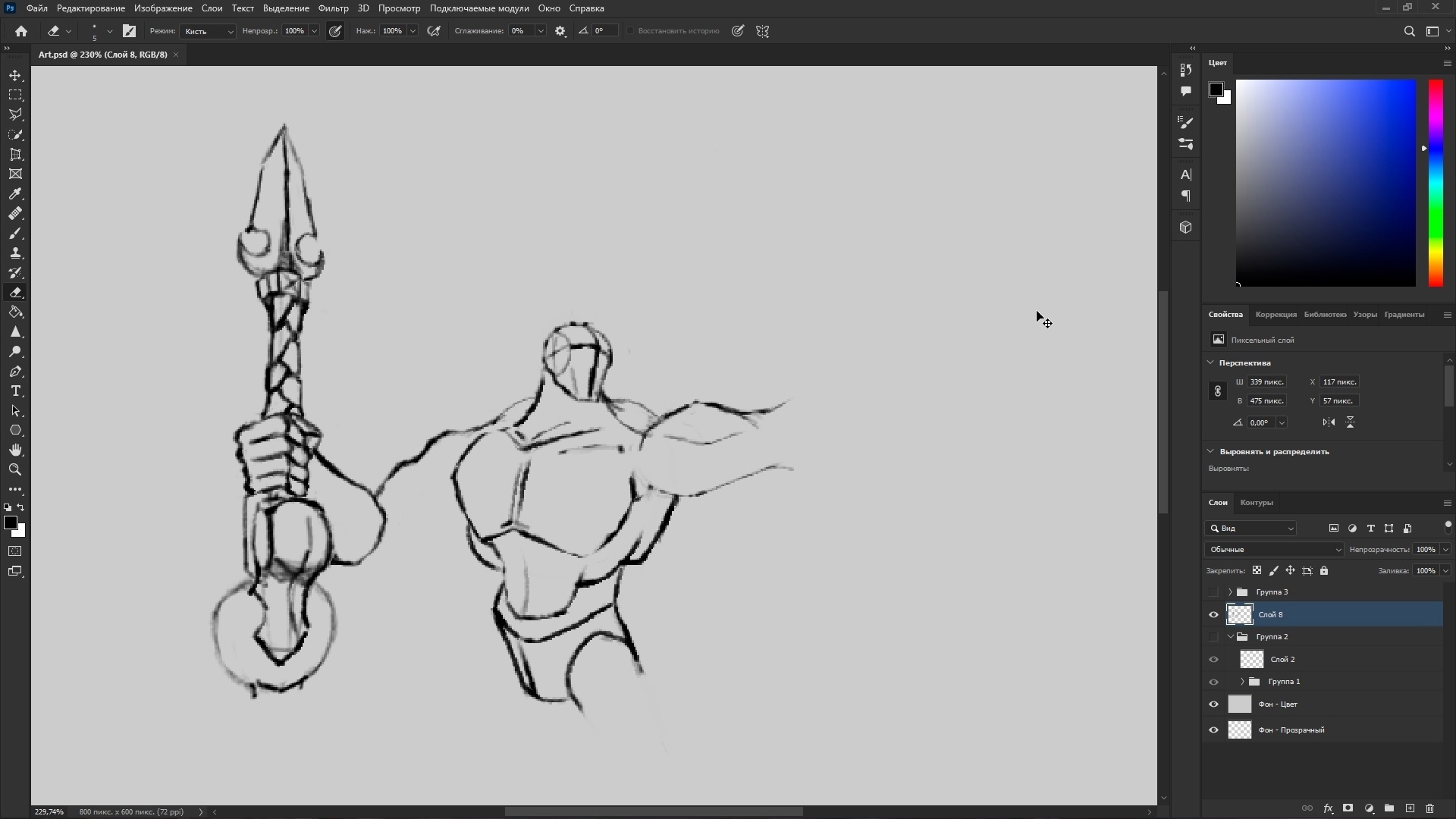This screenshot has height=819, width=1456.
Task: Open the layer effects fx menu
Action: 1328,808
